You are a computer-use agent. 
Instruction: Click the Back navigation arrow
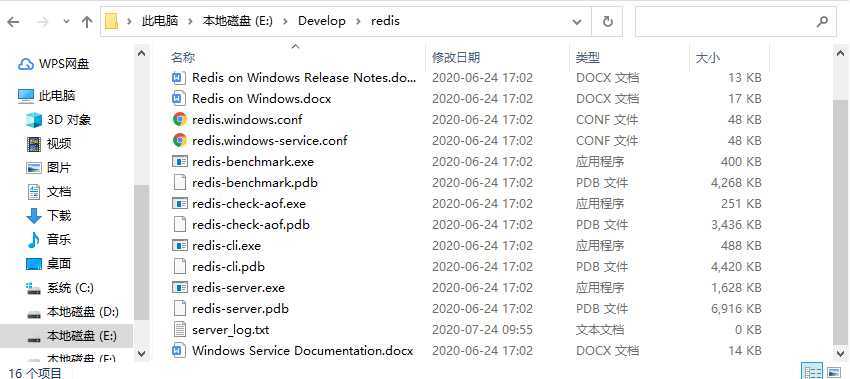(x=13, y=22)
